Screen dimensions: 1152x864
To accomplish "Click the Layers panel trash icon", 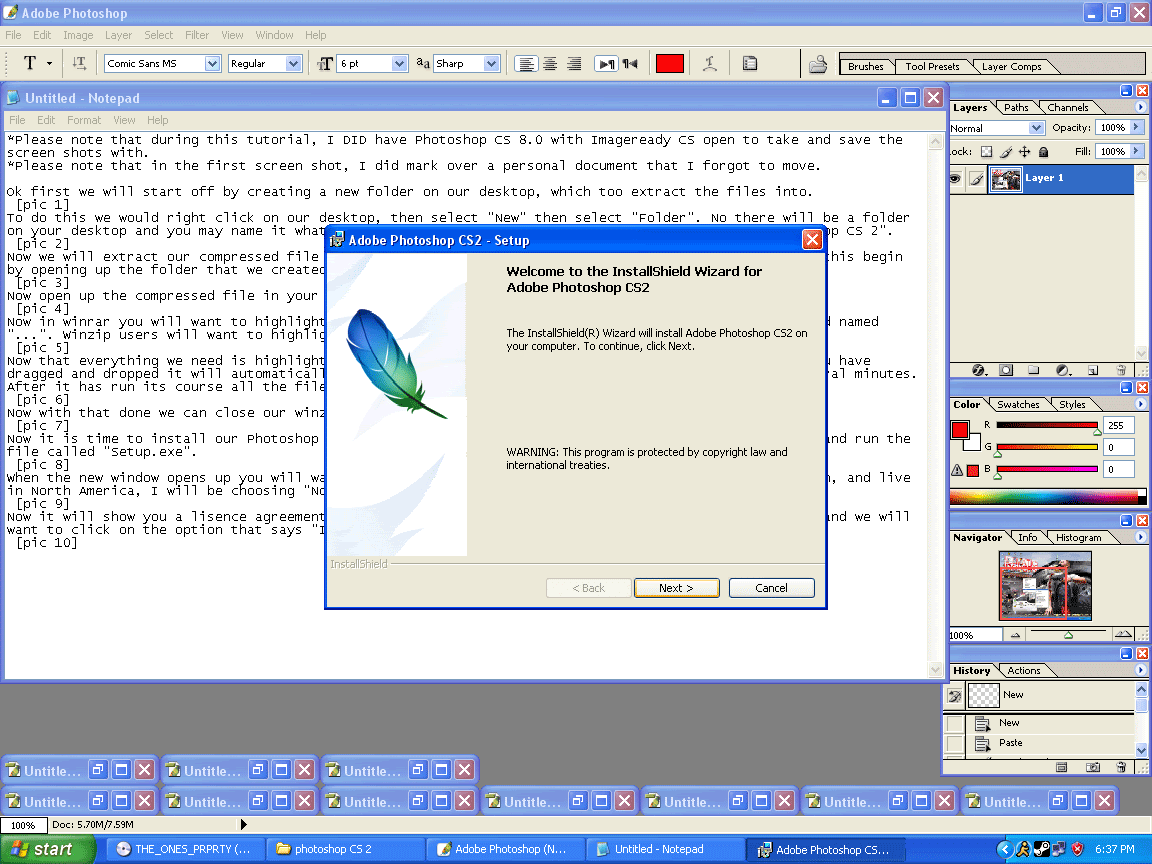I will pyautogui.click(x=1121, y=370).
